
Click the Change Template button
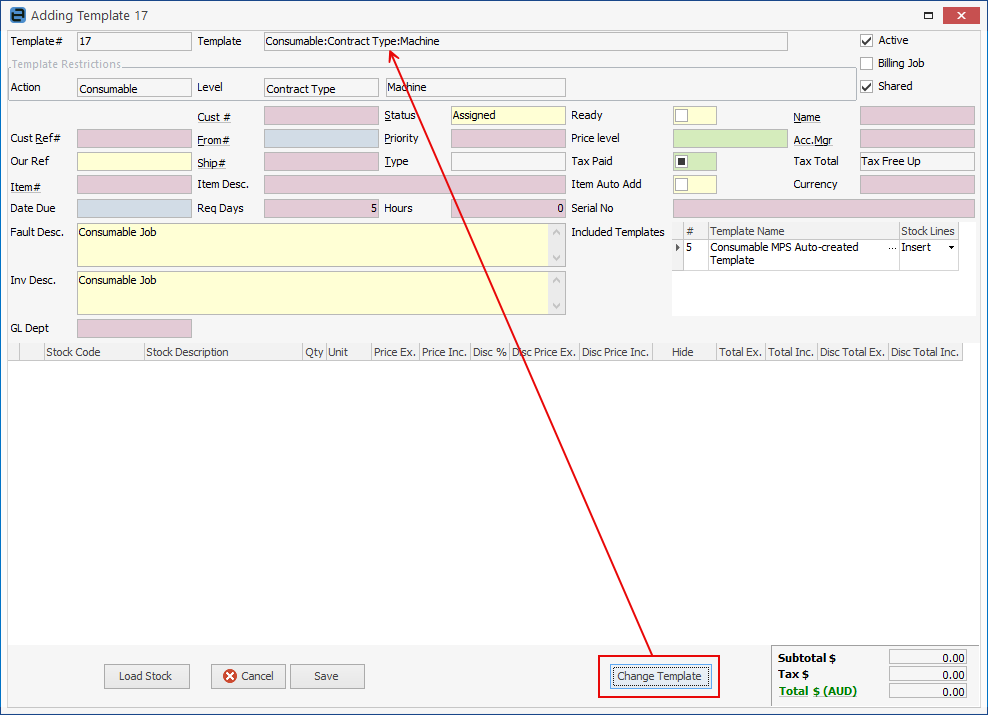(660, 676)
